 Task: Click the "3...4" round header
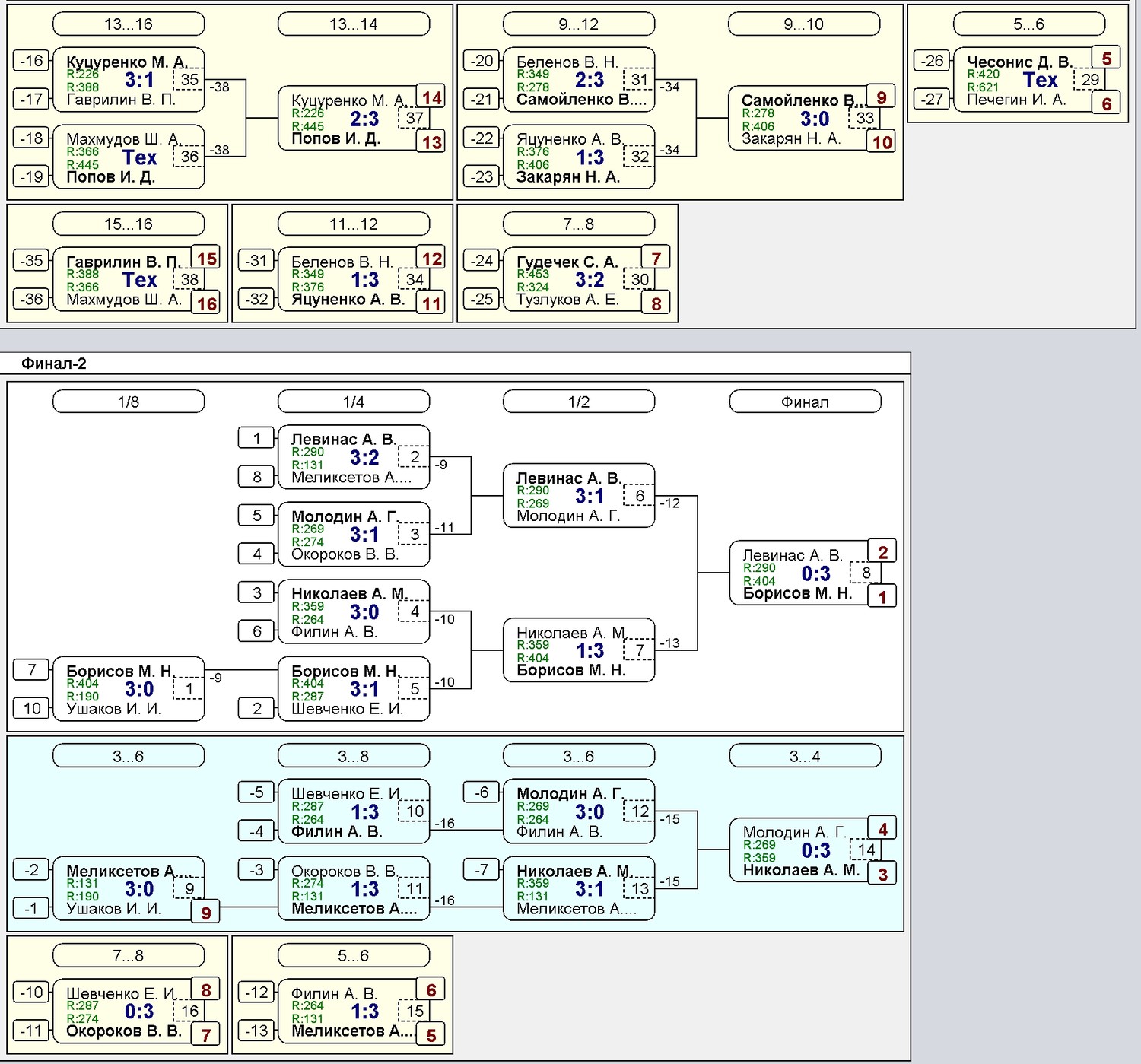[805, 756]
